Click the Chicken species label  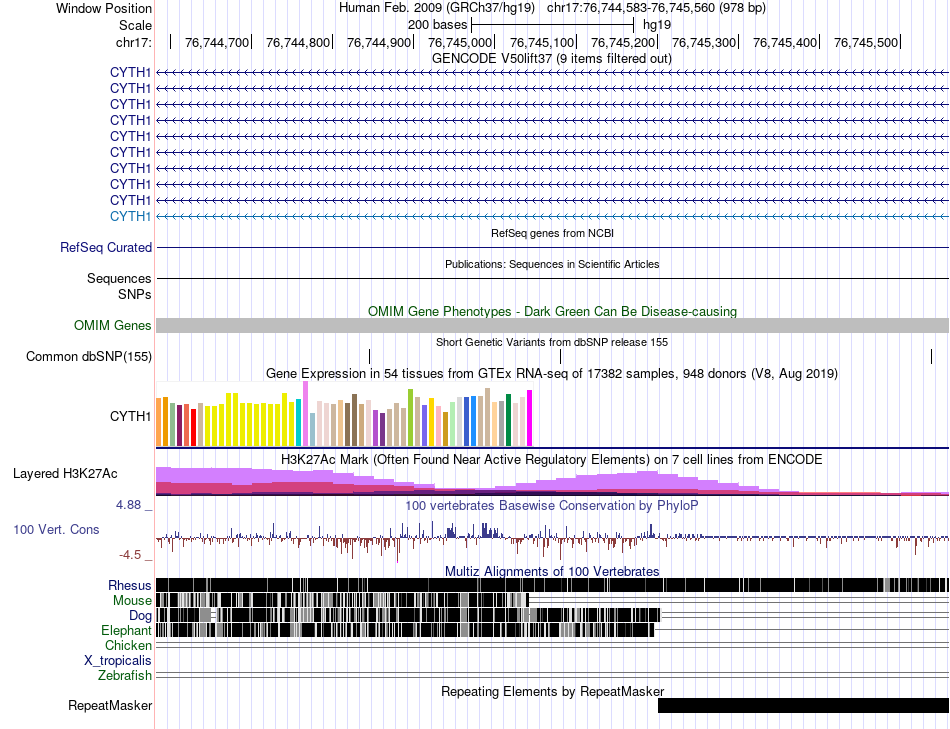tap(128, 645)
